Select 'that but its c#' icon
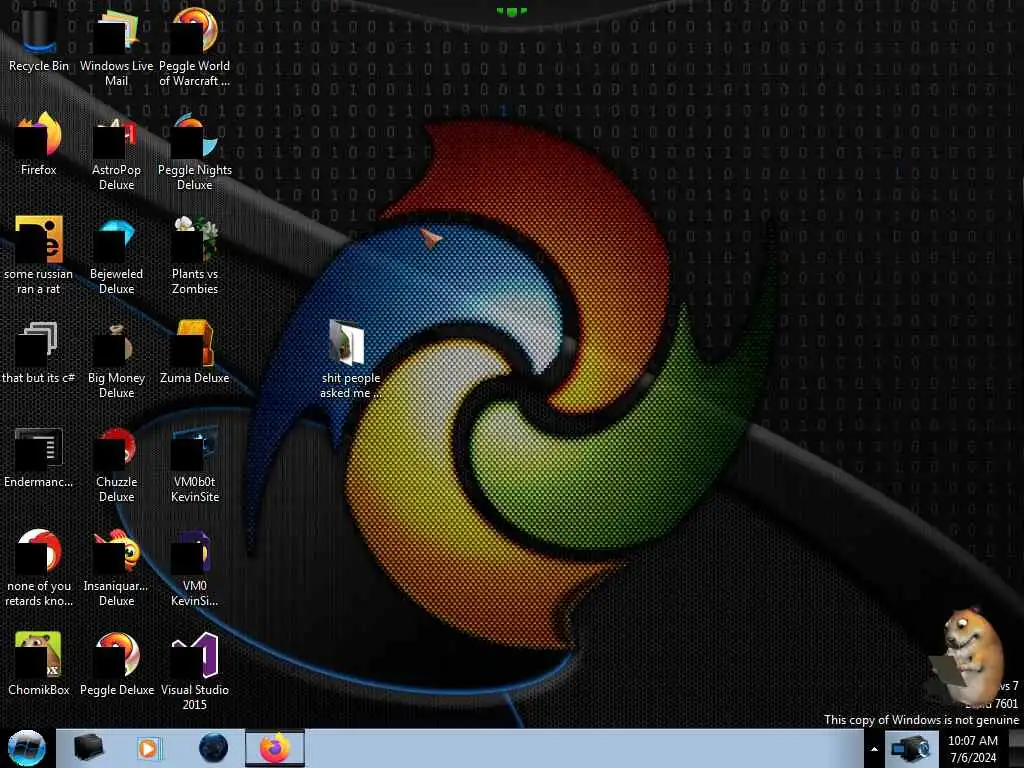1024x768 pixels. point(39,351)
